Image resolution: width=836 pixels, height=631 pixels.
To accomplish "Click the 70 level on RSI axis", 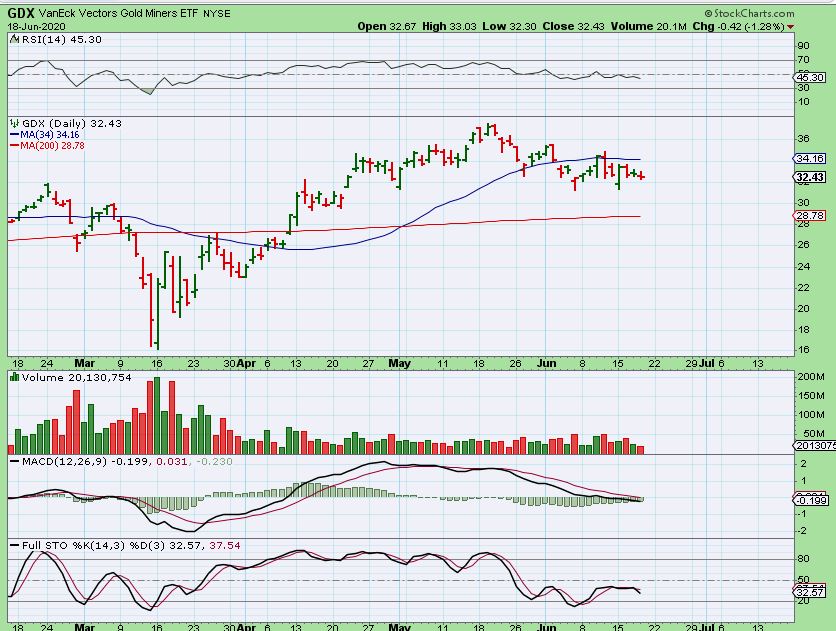I will pyautogui.click(x=803, y=60).
